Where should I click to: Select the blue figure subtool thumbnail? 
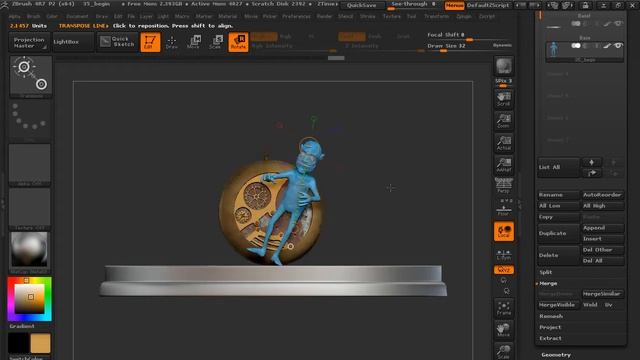click(554, 49)
